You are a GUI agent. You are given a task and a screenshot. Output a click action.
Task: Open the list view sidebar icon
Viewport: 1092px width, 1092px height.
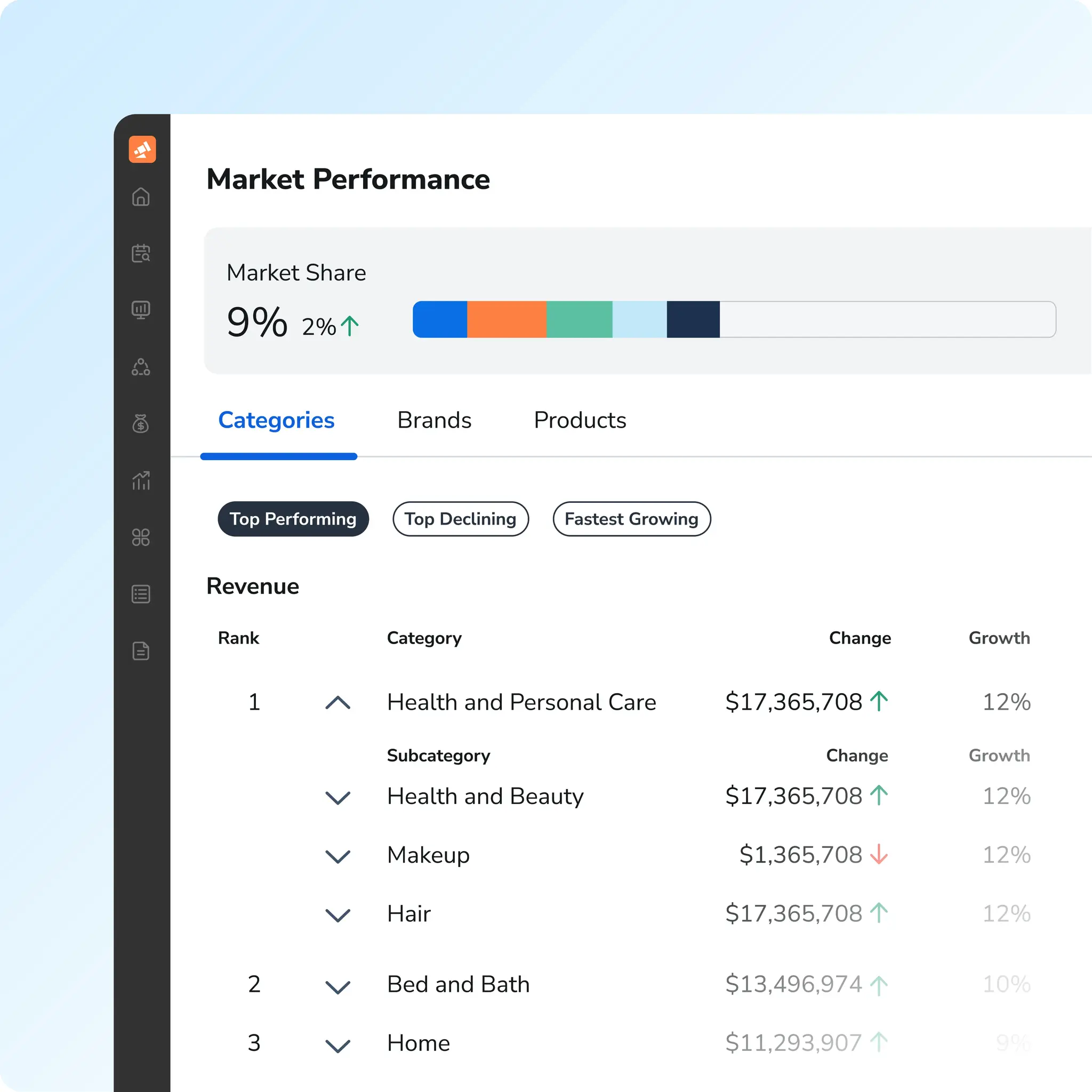point(141,594)
